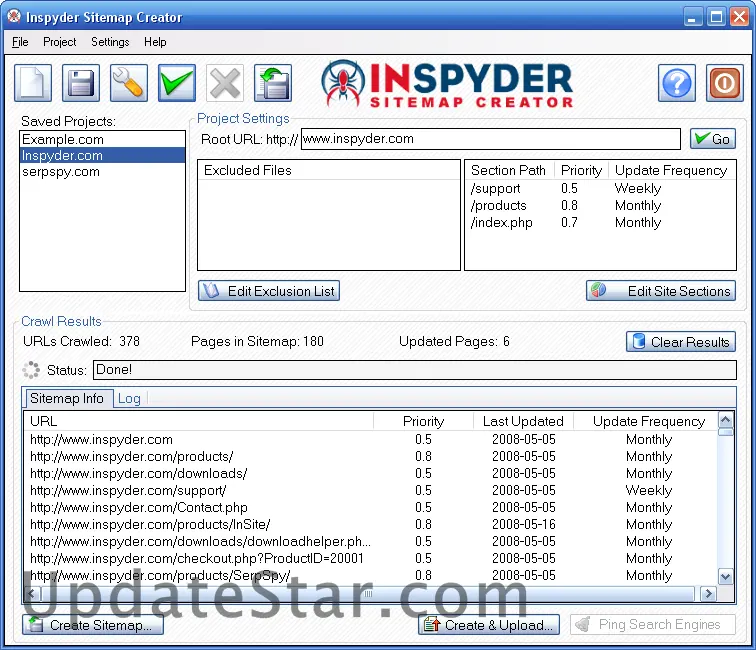The width and height of the screenshot is (756, 650).
Task: Click the Create & Upload... button
Action: [x=489, y=625]
